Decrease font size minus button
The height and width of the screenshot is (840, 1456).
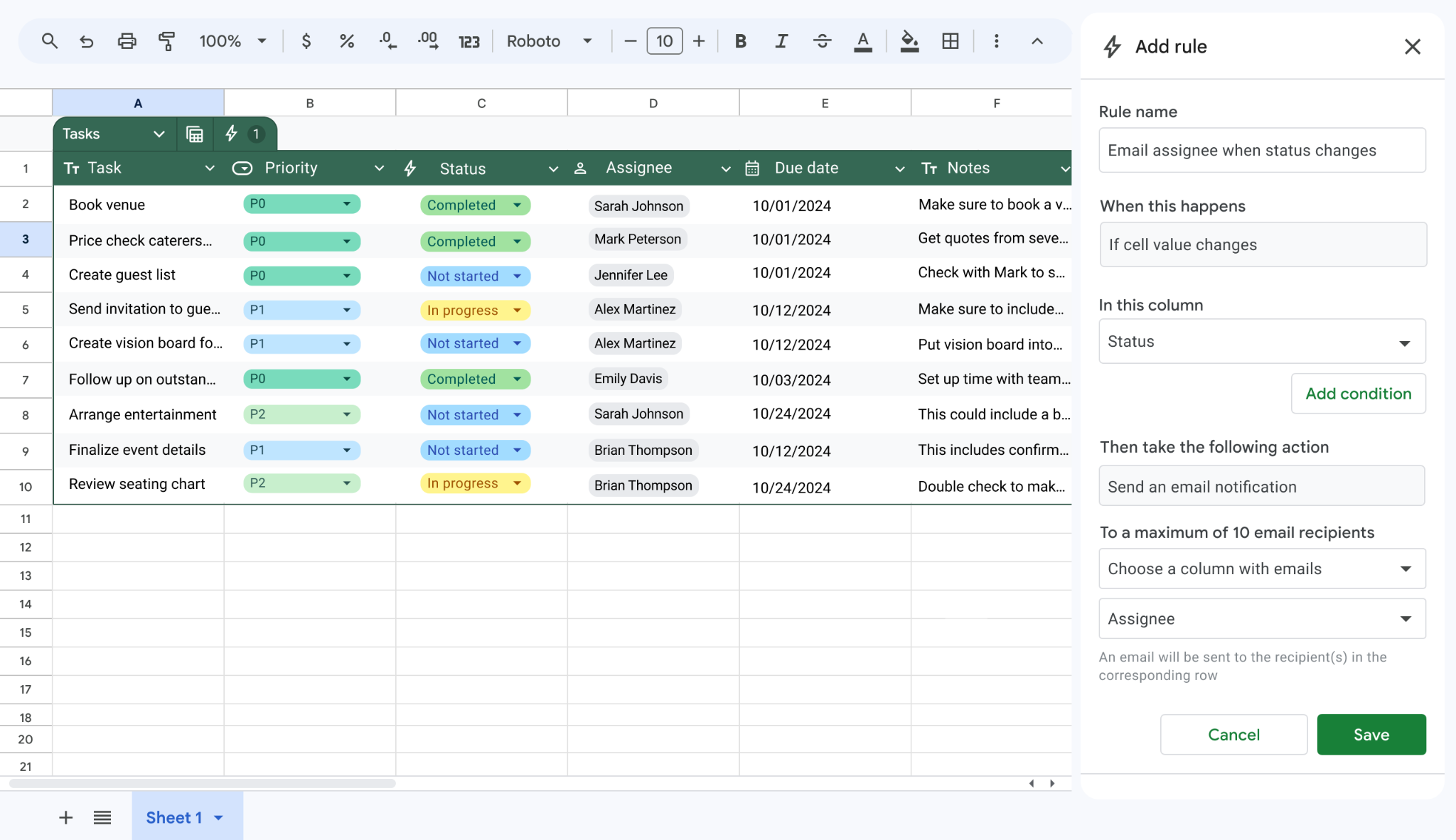[x=630, y=41]
